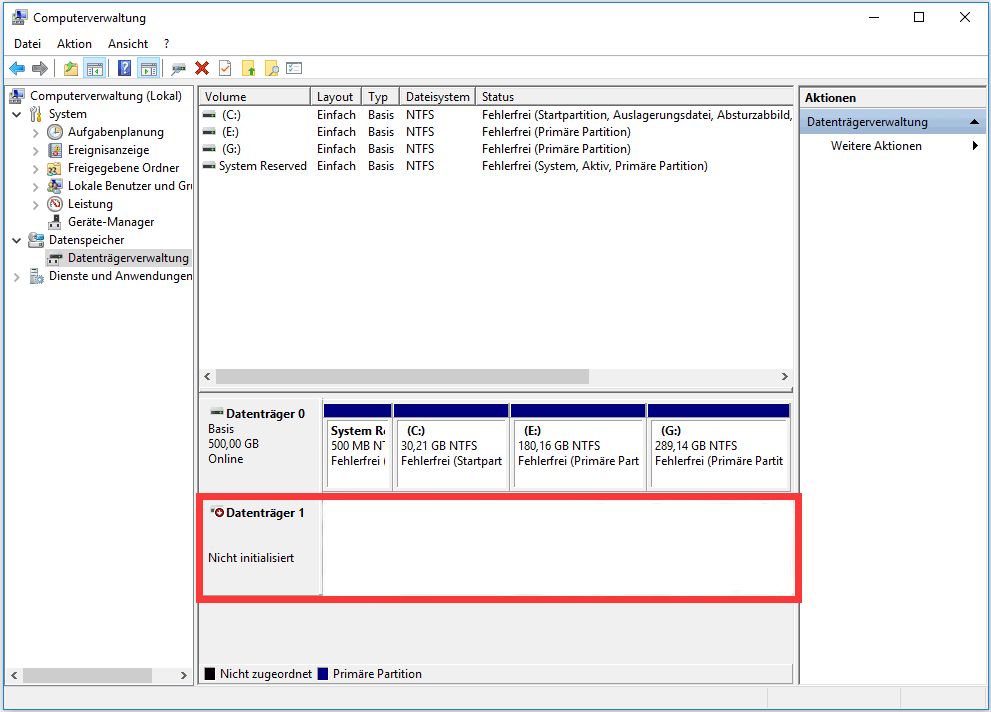Click Weitere Aktionen in the actions pane
This screenshot has height=712, width=991.
point(876,146)
